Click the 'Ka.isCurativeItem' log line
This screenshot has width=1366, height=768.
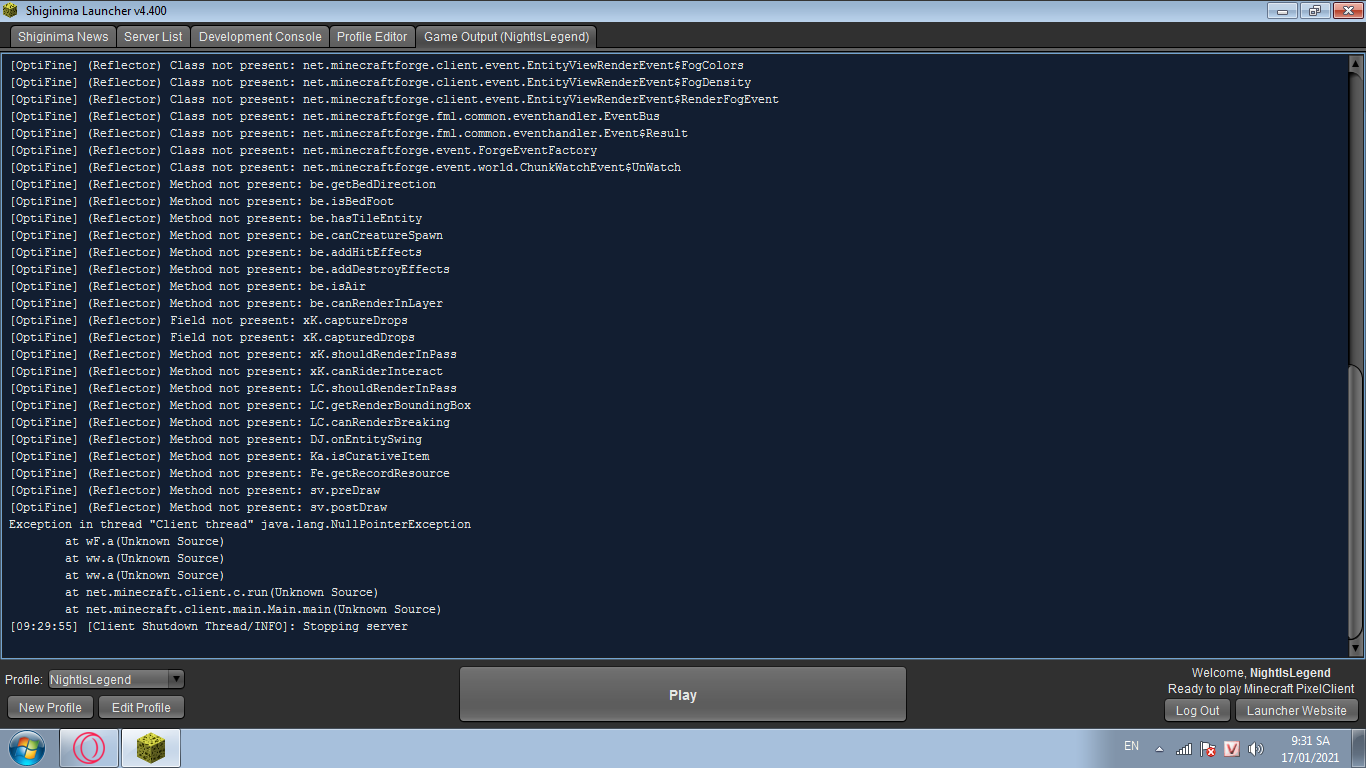[x=219, y=456]
